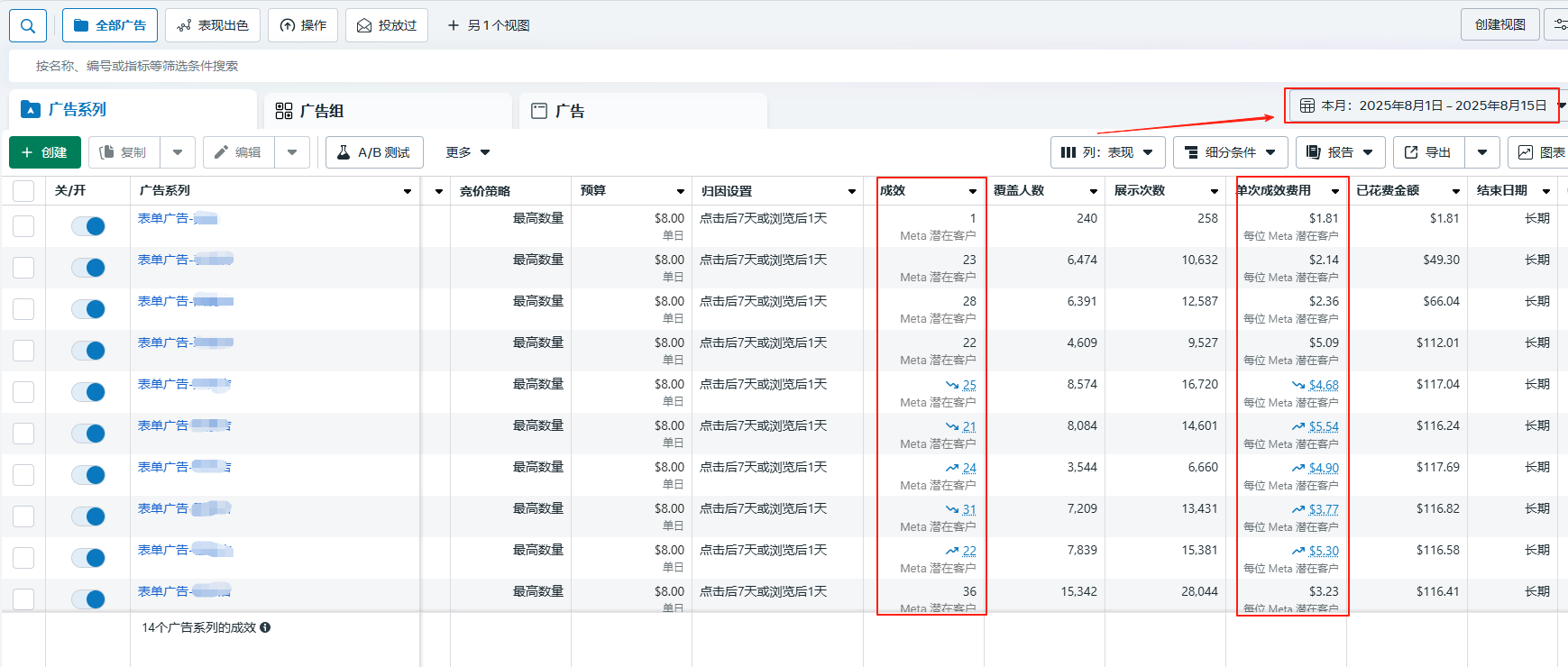Viewport: 1568px width, 667px height.
Task: Toggle off campaign with $49.30 spend
Action: click(x=88, y=268)
